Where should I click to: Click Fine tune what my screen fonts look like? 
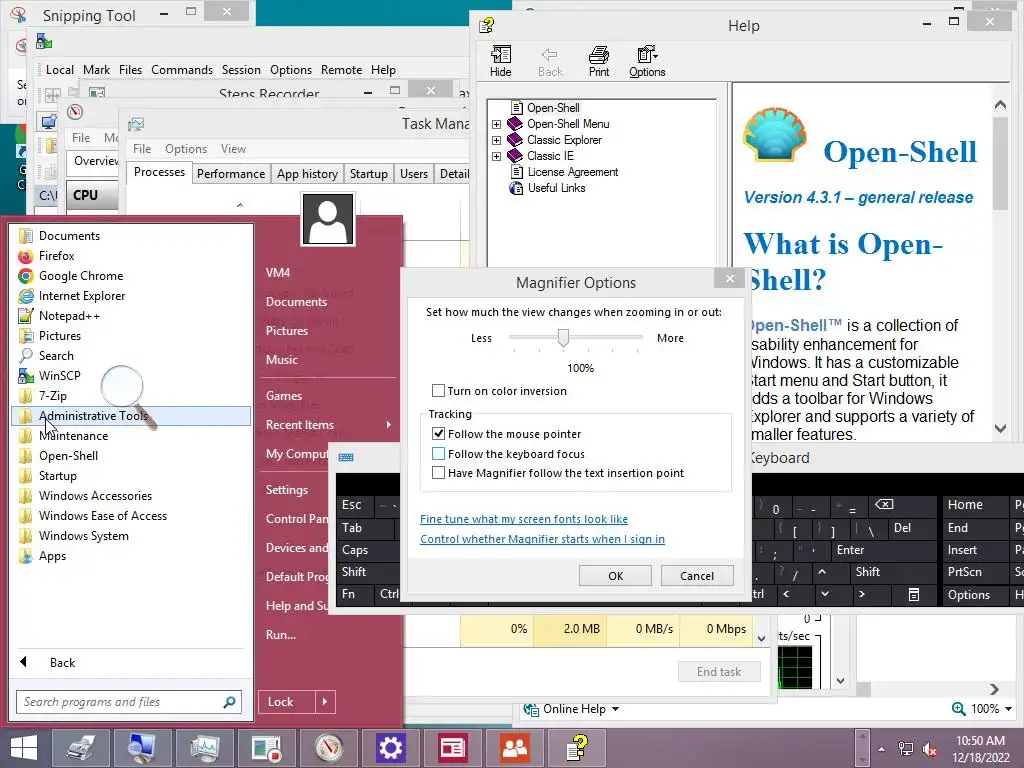click(524, 519)
